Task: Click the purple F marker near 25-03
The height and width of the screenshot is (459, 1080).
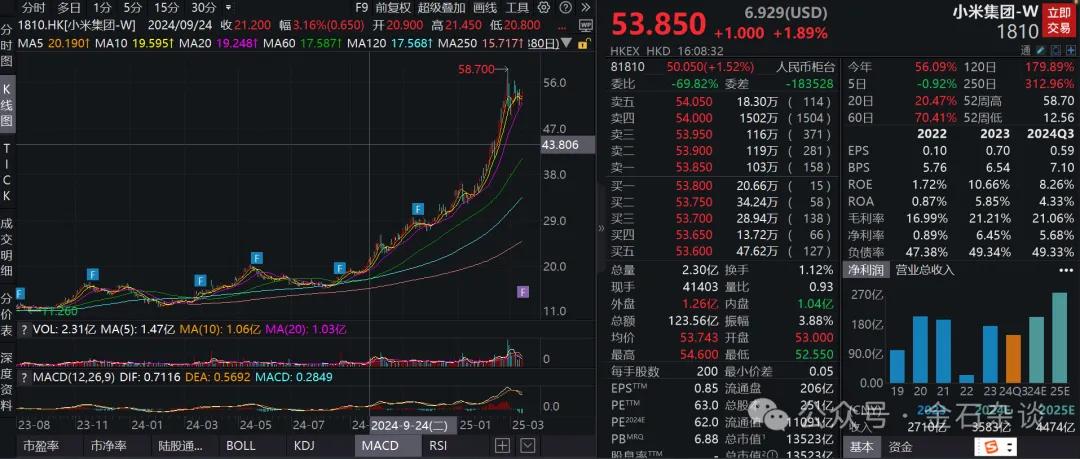Action: click(x=523, y=292)
